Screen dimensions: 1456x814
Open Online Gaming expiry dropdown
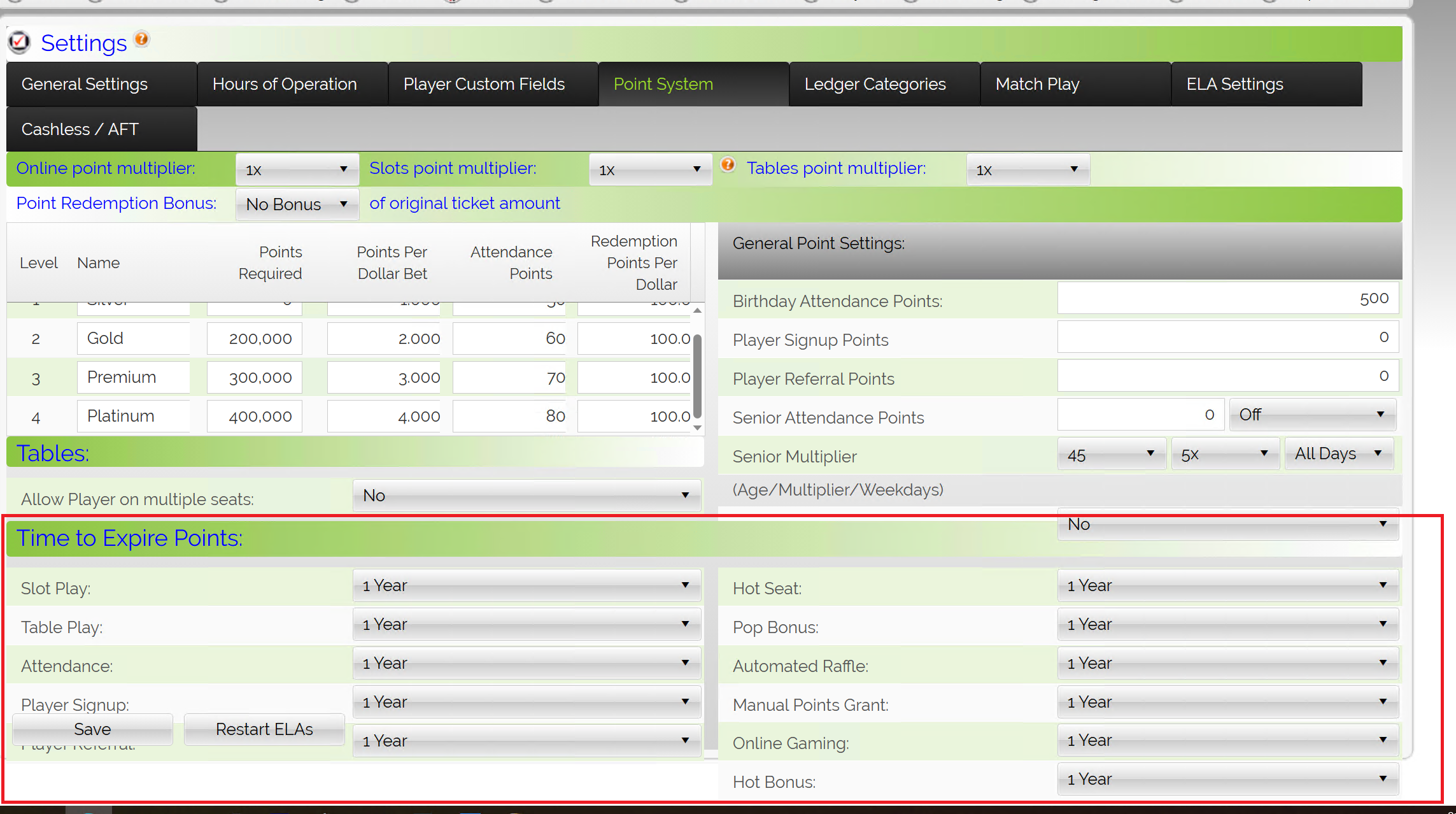pyautogui.click(x=1228, y=740)
